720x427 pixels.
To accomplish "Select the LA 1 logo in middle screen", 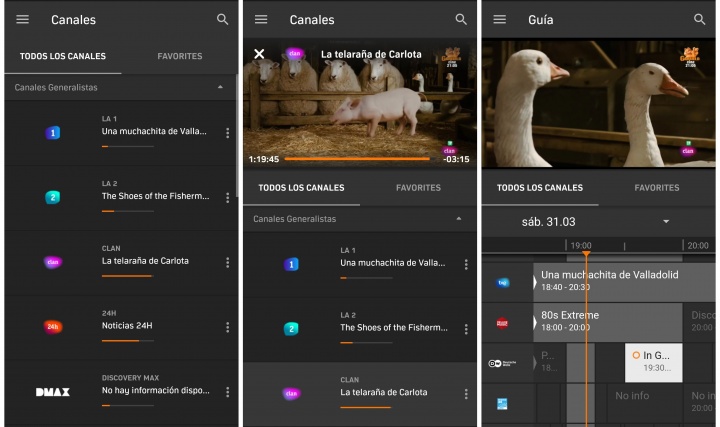I will click(291, 264).
